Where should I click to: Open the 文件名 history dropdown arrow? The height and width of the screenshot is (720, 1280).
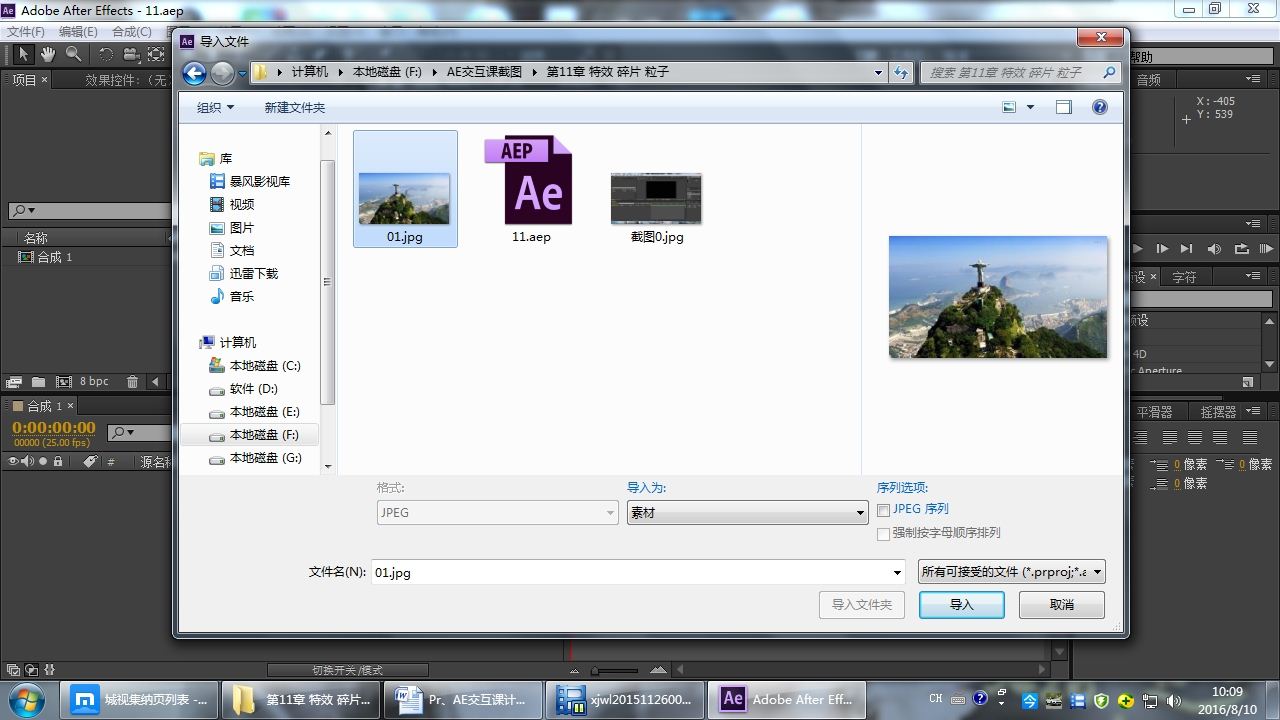coord(897,573)
